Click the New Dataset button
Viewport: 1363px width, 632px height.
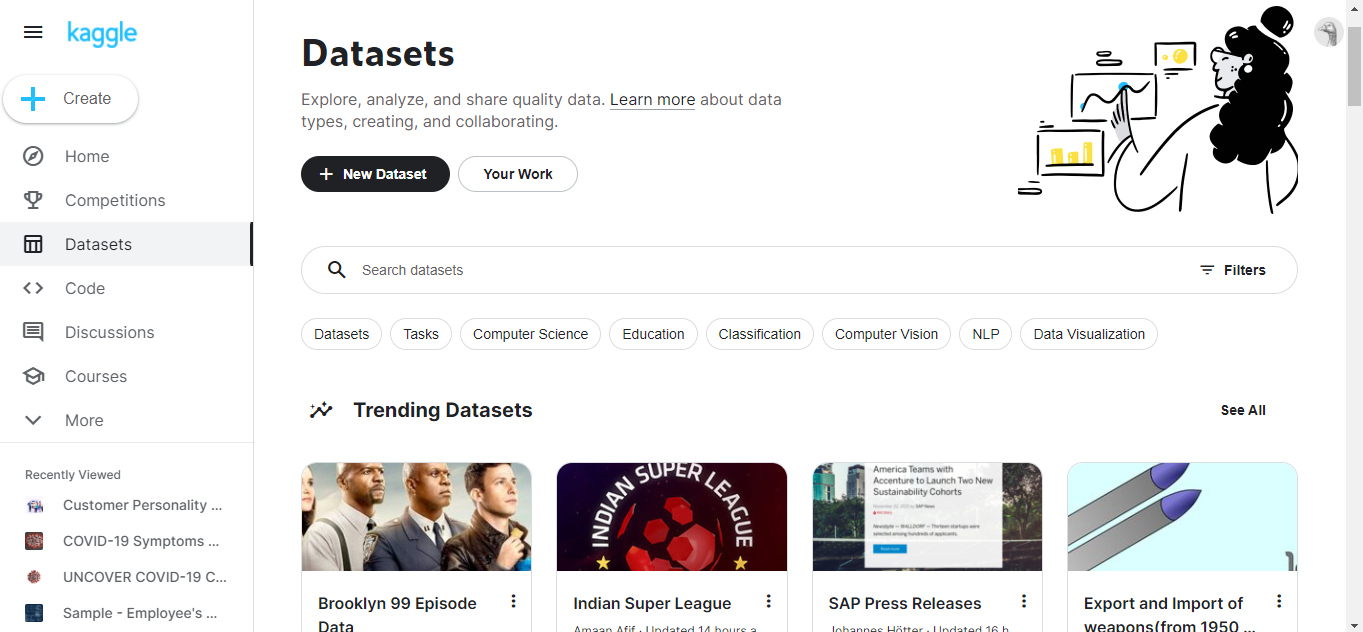375,173
